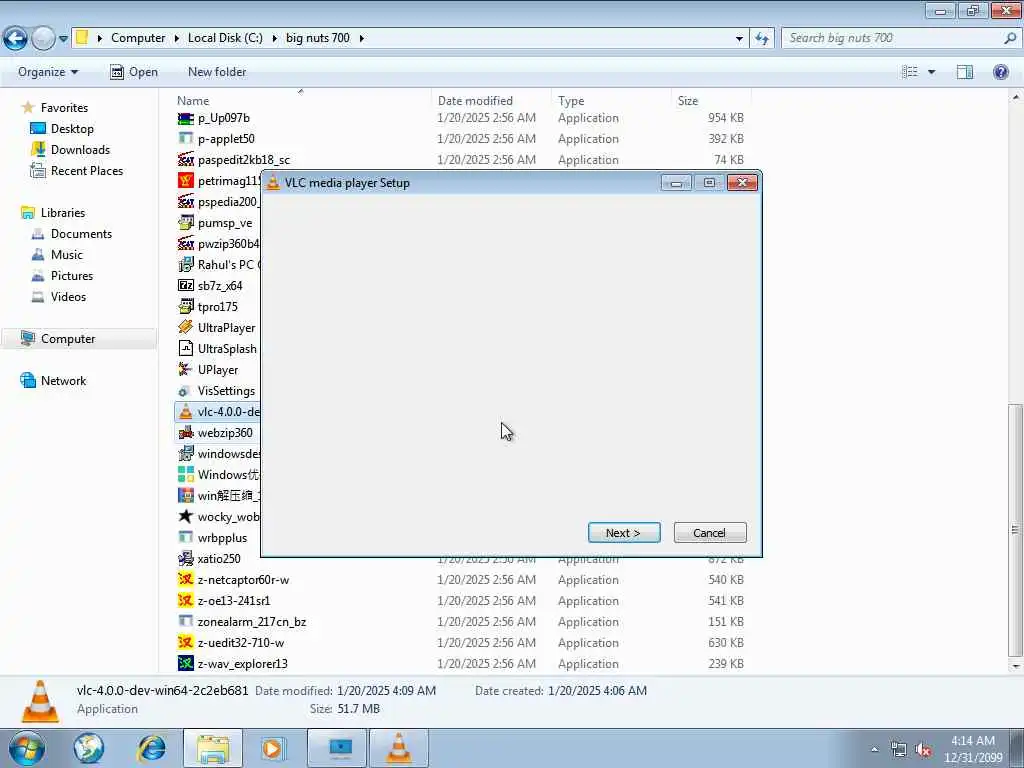The width and height of the screenshot is (1024, 768).
Task: Click Next in VLC Setup dialog
Action: 624,533
